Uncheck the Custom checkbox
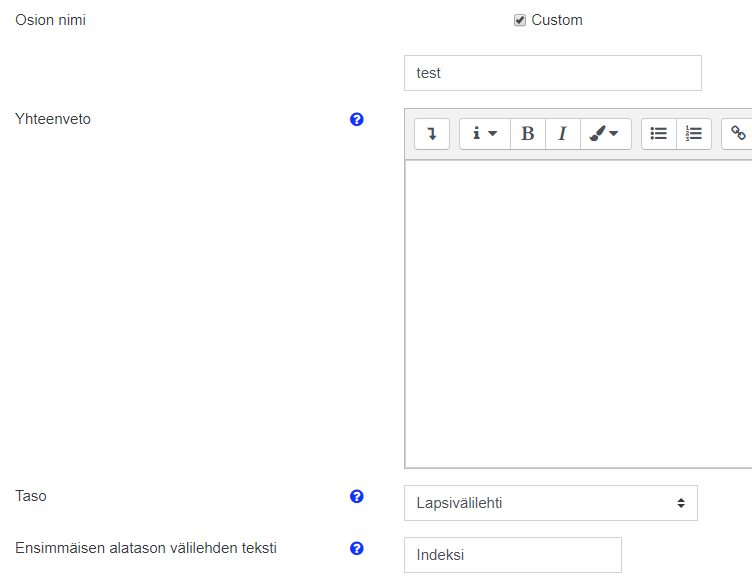Screen dimensions: 752x586 click(x=520, y=21)
